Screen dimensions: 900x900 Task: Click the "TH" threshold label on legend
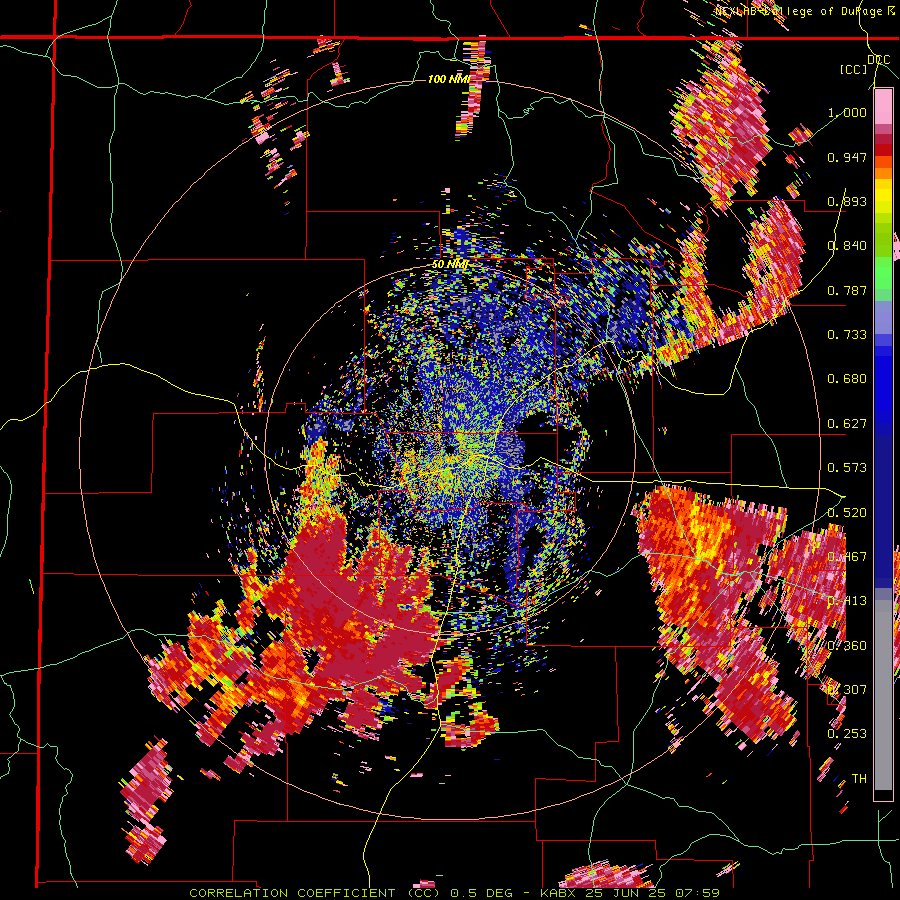(859, 779)
